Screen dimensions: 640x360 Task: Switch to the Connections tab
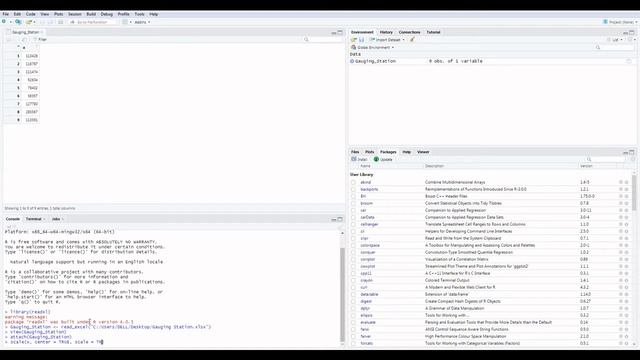pyautogui.click(x=409, y=32)
